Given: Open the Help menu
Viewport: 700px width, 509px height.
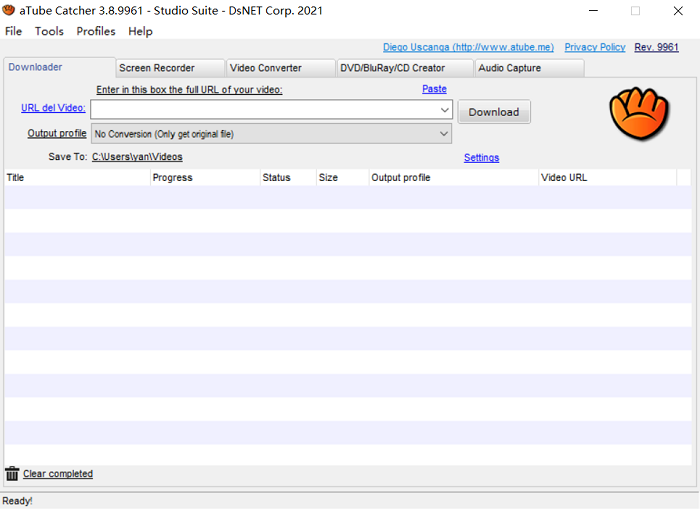Looking at the screenshot, I should 140,31.
